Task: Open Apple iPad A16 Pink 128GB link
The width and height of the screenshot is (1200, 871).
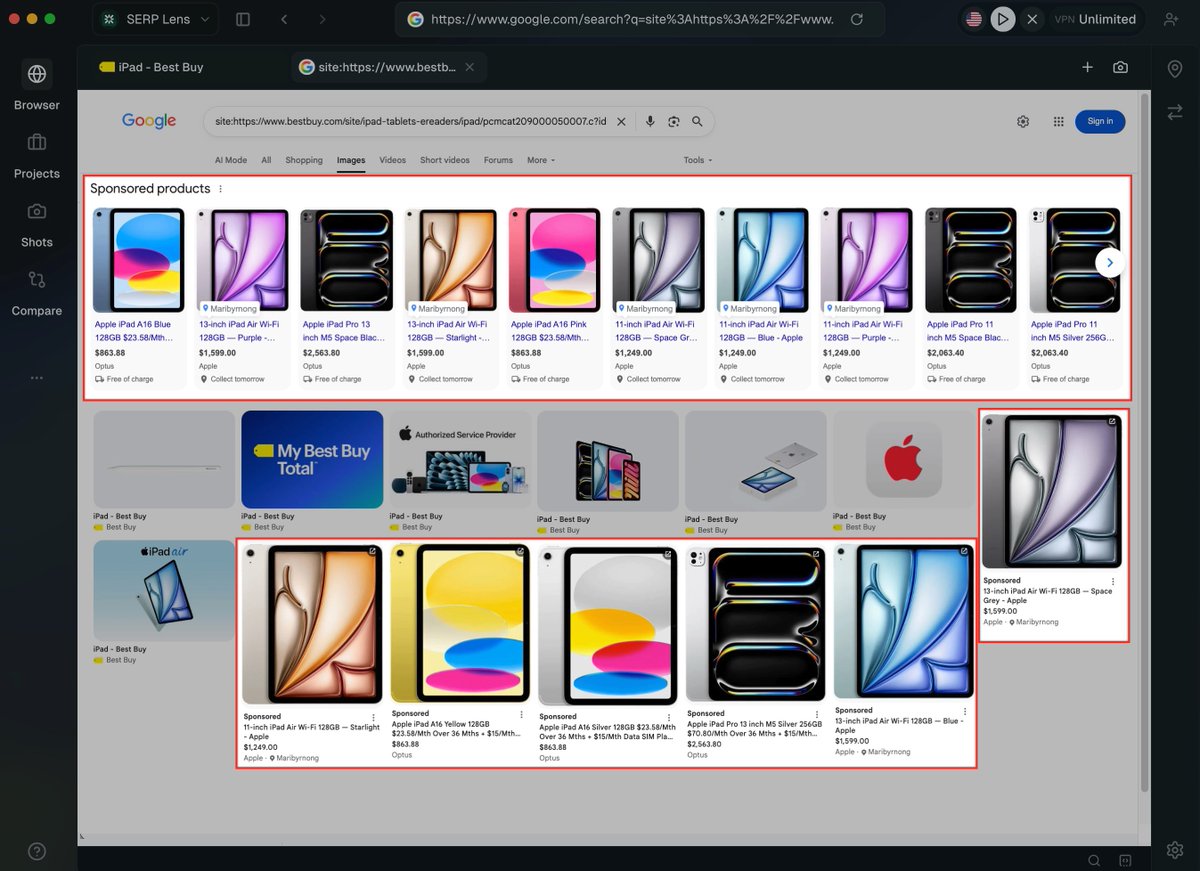Action: tap(550, 331)
